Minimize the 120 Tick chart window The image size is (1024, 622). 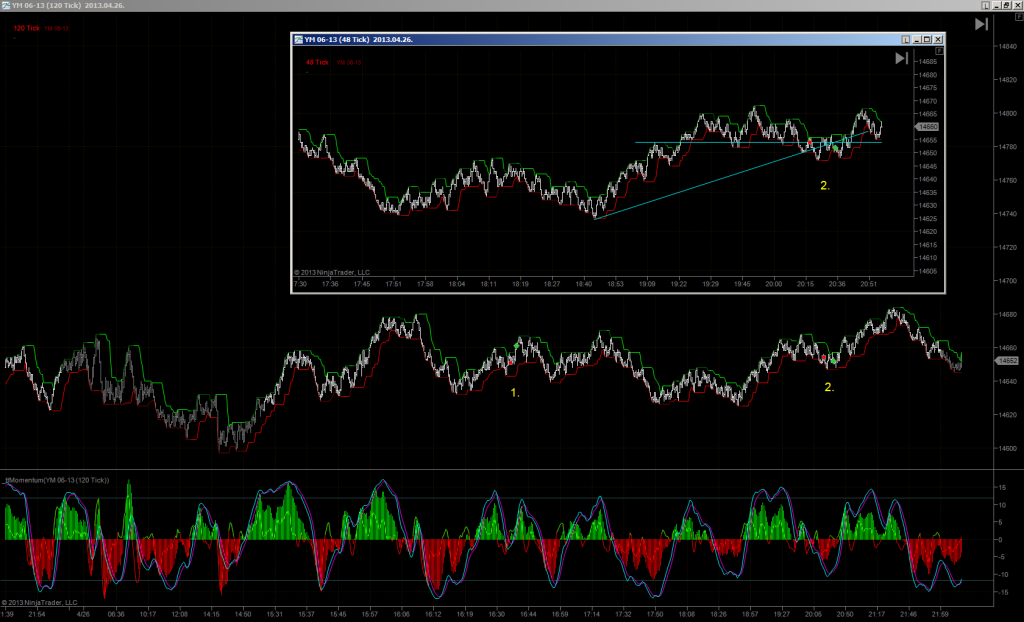pos(997,5)
